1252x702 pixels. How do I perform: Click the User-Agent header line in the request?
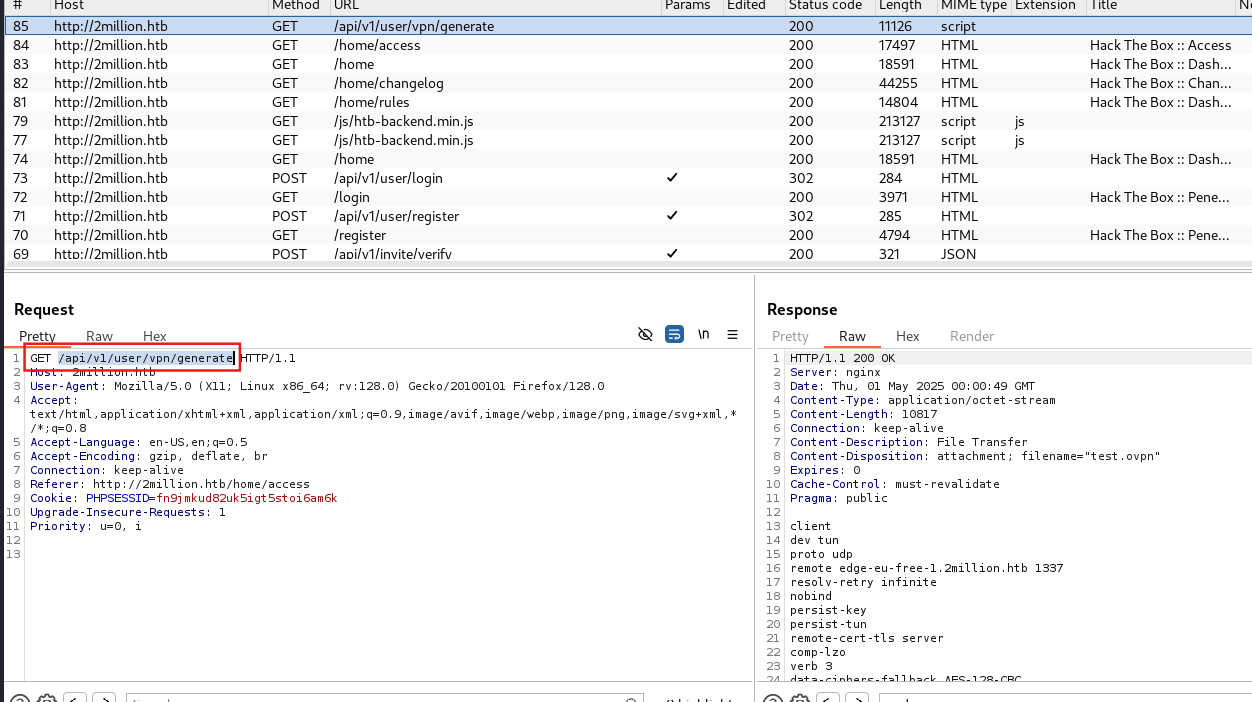[x=317, y=386]
